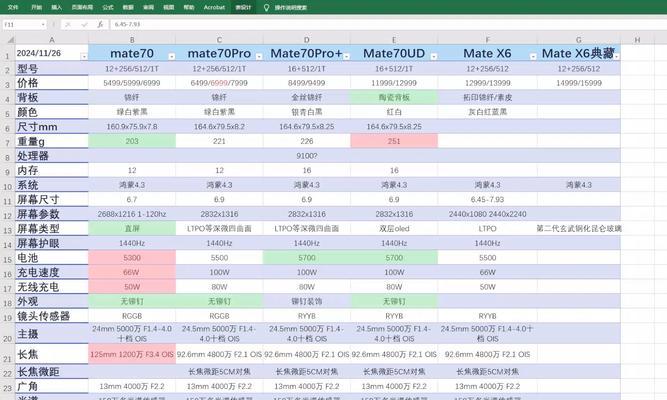Switch to the 表设计 ribbon tab

(x=243, y=7)
